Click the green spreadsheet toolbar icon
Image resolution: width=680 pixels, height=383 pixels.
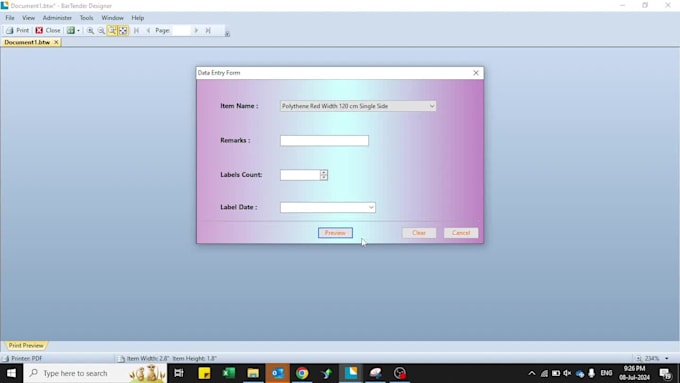(70, 30)
